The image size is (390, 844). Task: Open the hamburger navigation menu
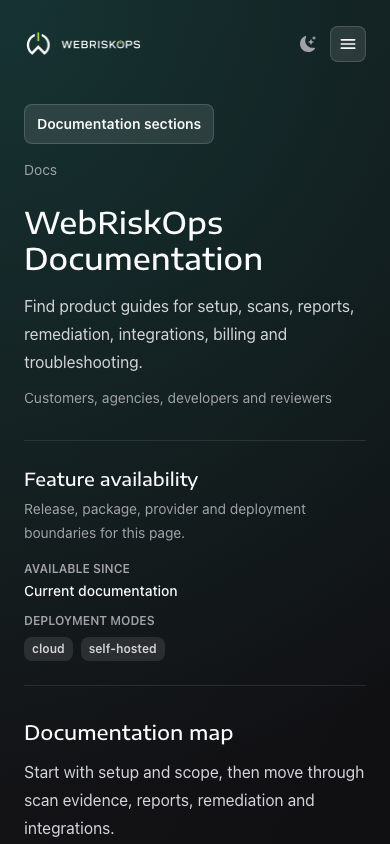pos(348,44)
